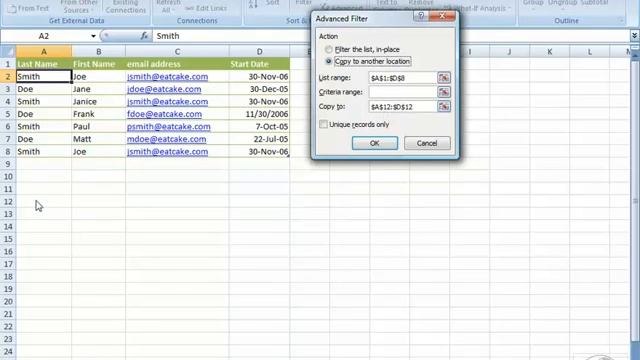Click the 'First Name' header cell

click(98, 64)
